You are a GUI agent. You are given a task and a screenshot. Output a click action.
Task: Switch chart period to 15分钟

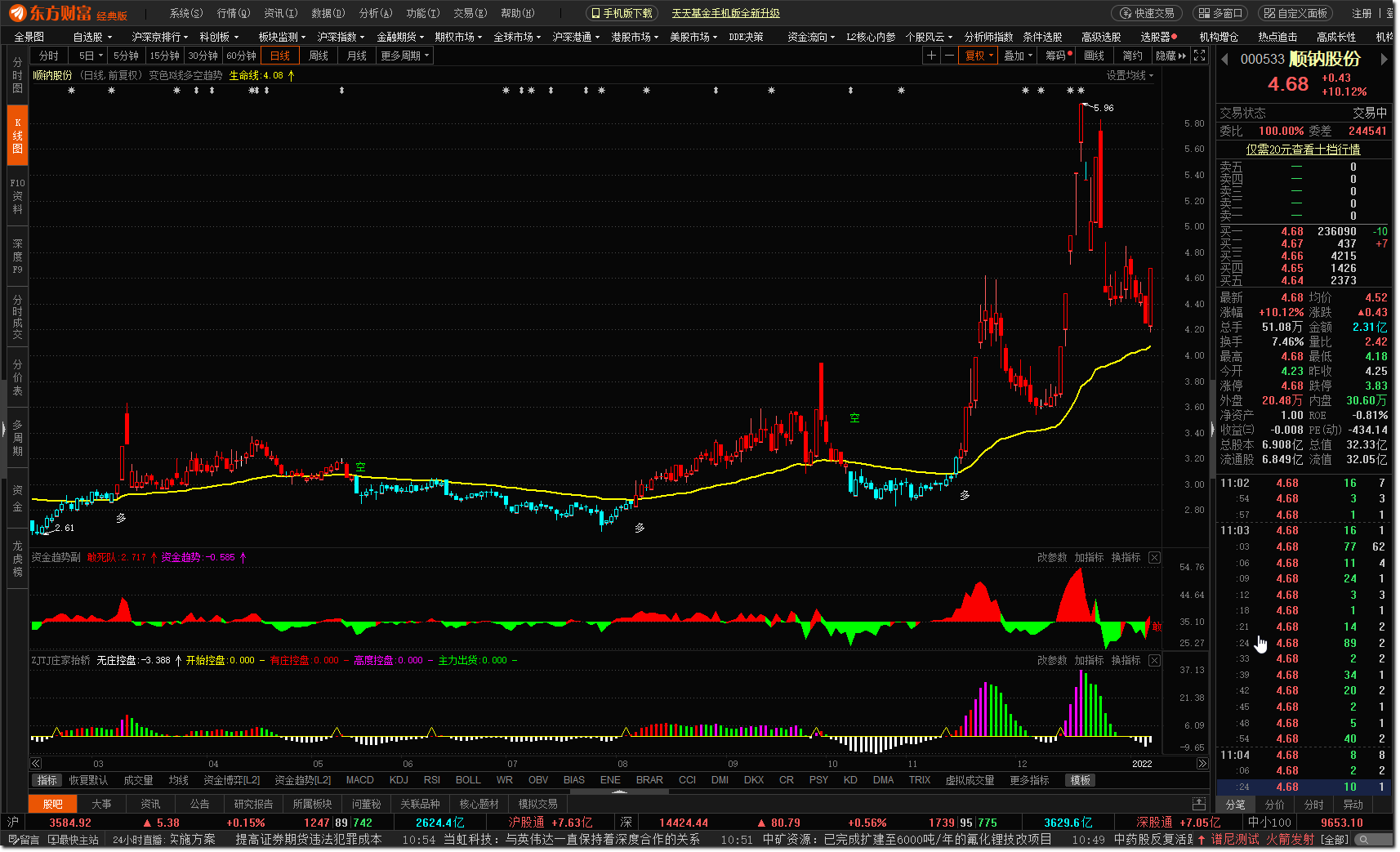165,56
